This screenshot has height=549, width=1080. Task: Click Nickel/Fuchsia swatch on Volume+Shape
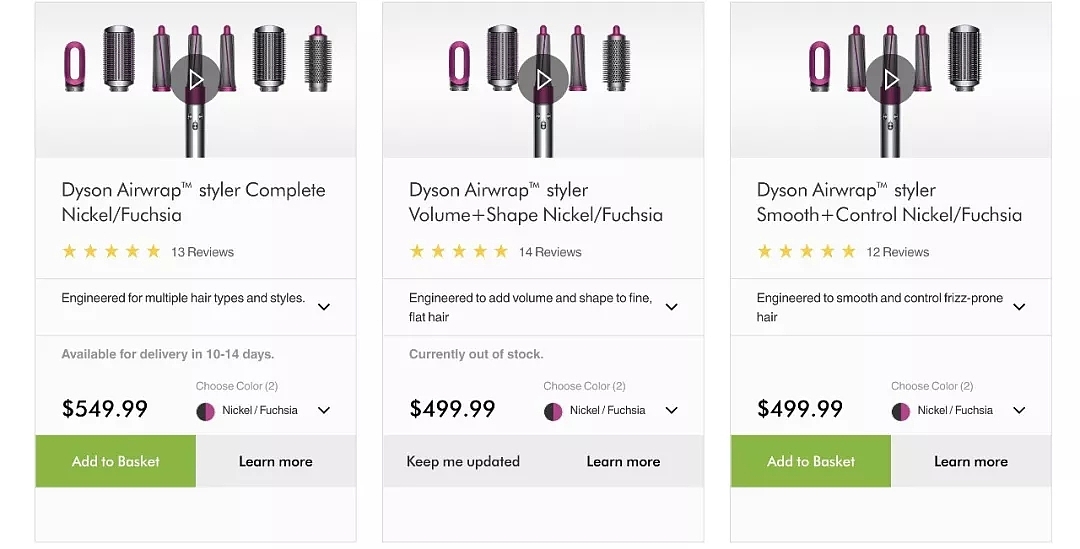click(554, 411)
